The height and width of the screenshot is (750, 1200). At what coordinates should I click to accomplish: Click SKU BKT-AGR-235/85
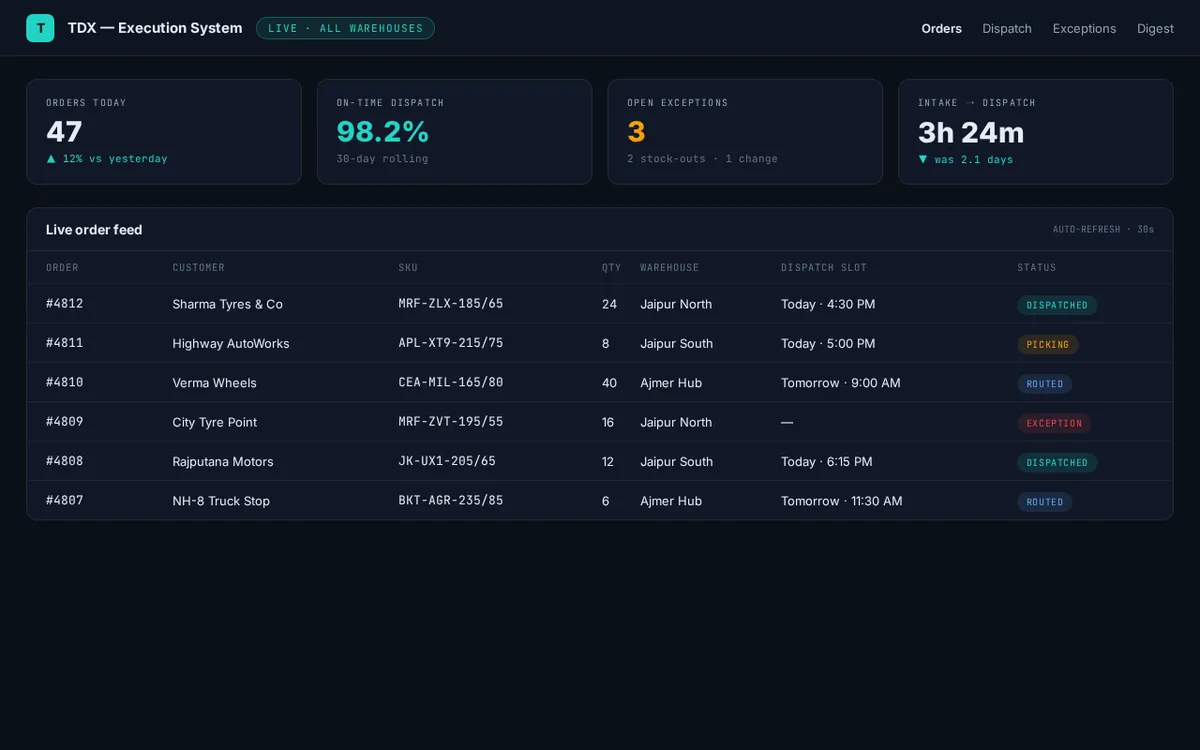[451, 501]
